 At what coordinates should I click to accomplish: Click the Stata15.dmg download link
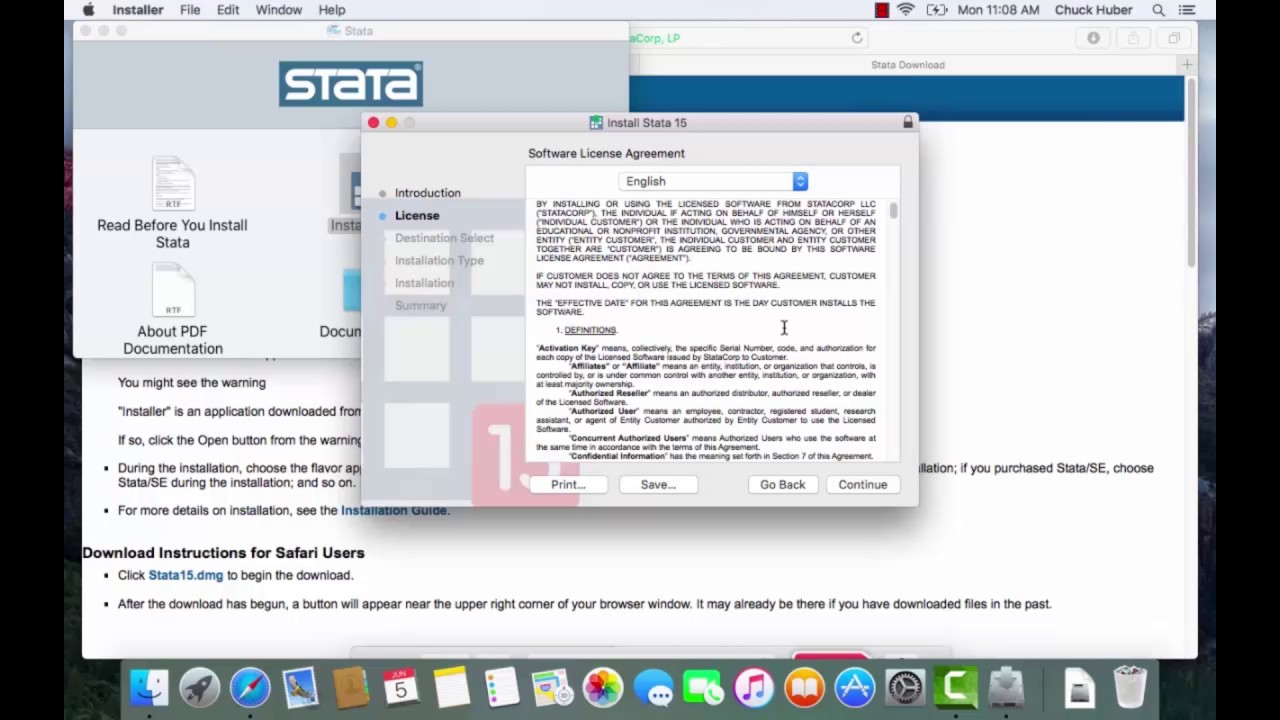click(186, 575)
